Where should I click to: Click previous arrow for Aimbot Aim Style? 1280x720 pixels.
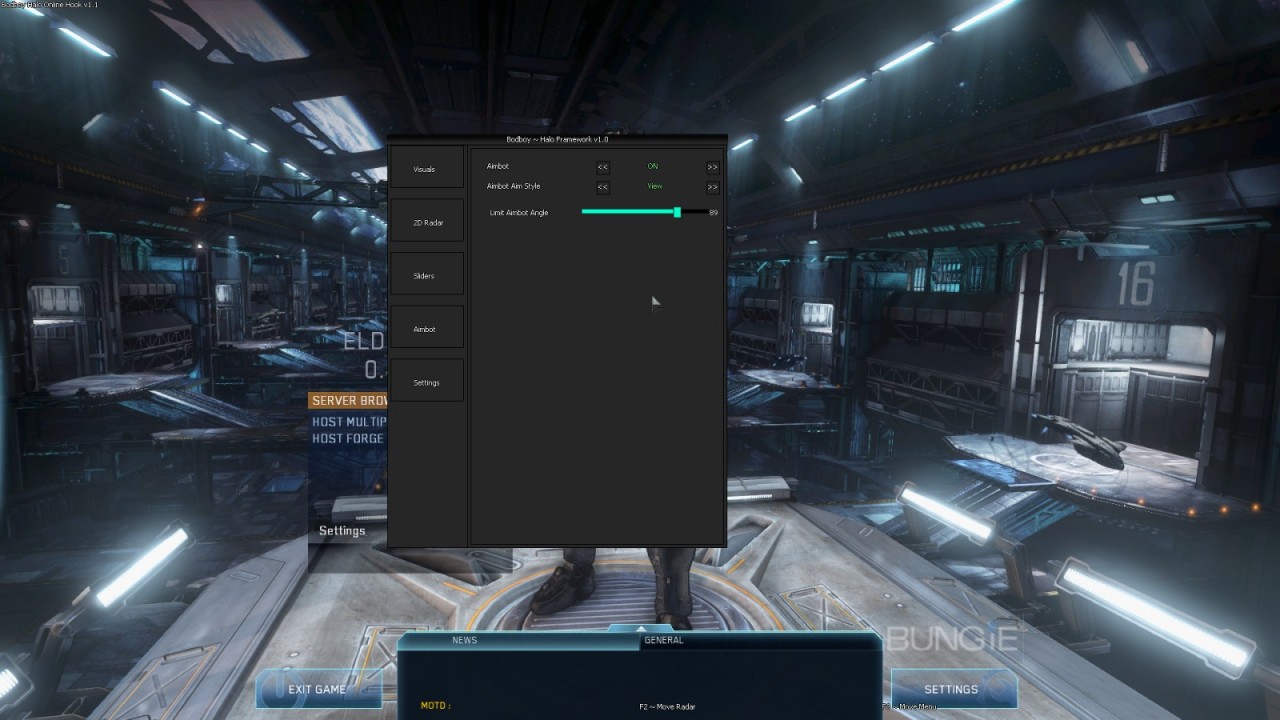coord(603,187)
